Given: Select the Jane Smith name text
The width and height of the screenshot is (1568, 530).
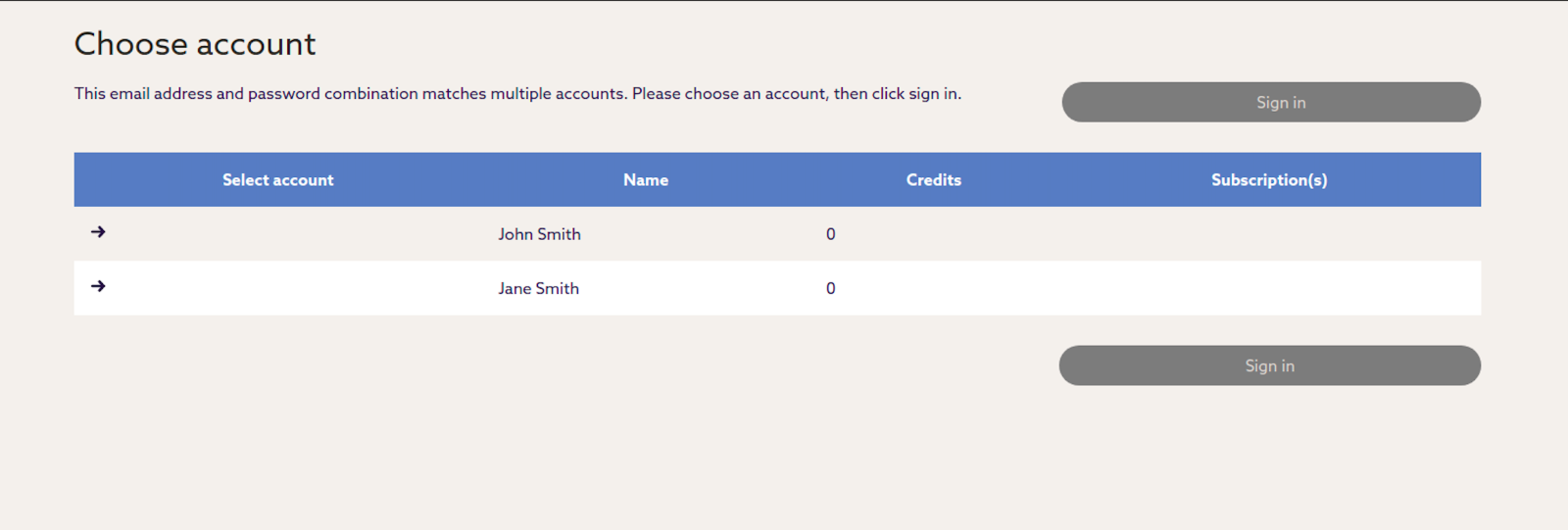Looking at the screenshot, I should (538, 288).
